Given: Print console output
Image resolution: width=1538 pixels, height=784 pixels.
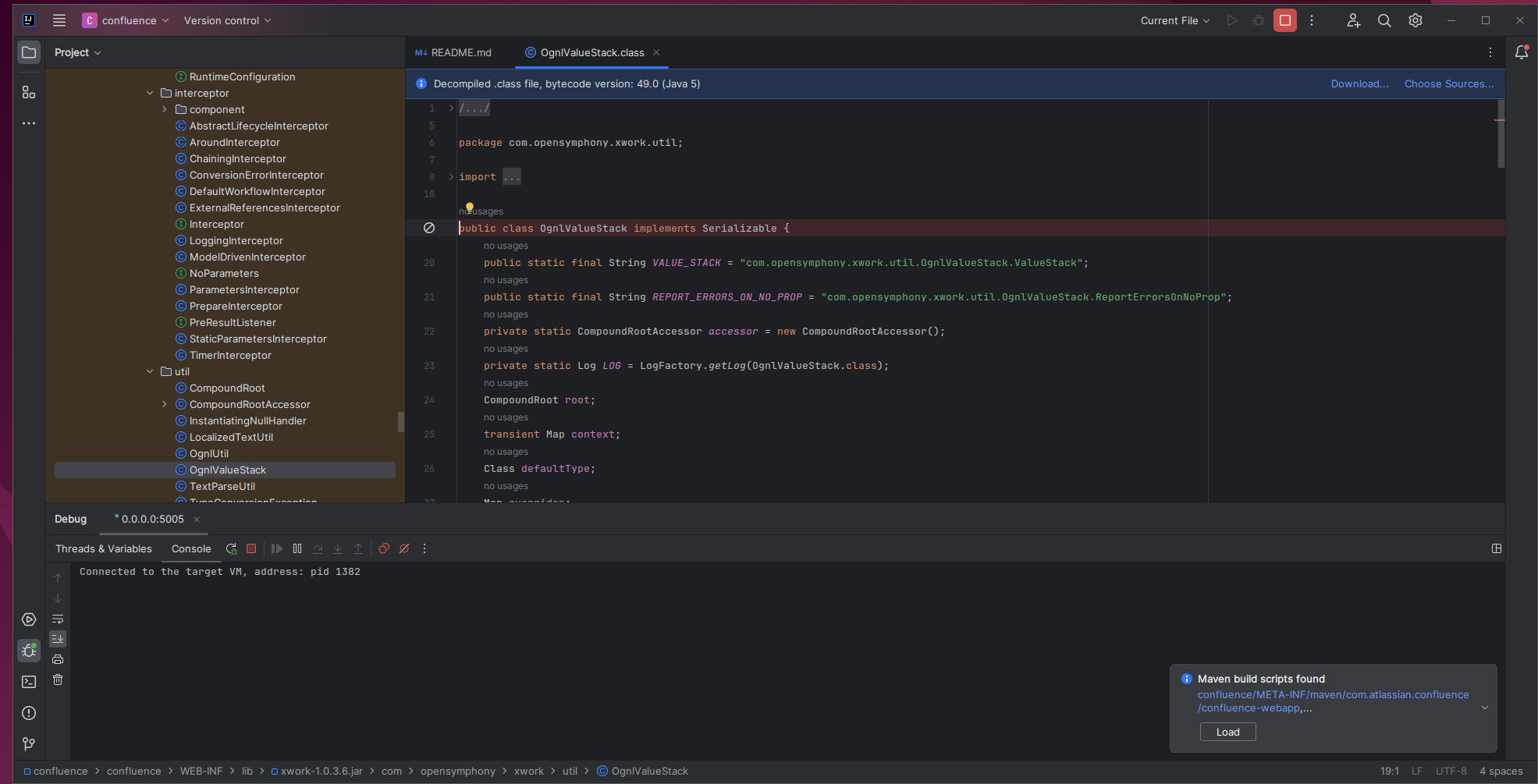Looking at the screenshot, I should [x=58, y=659].
